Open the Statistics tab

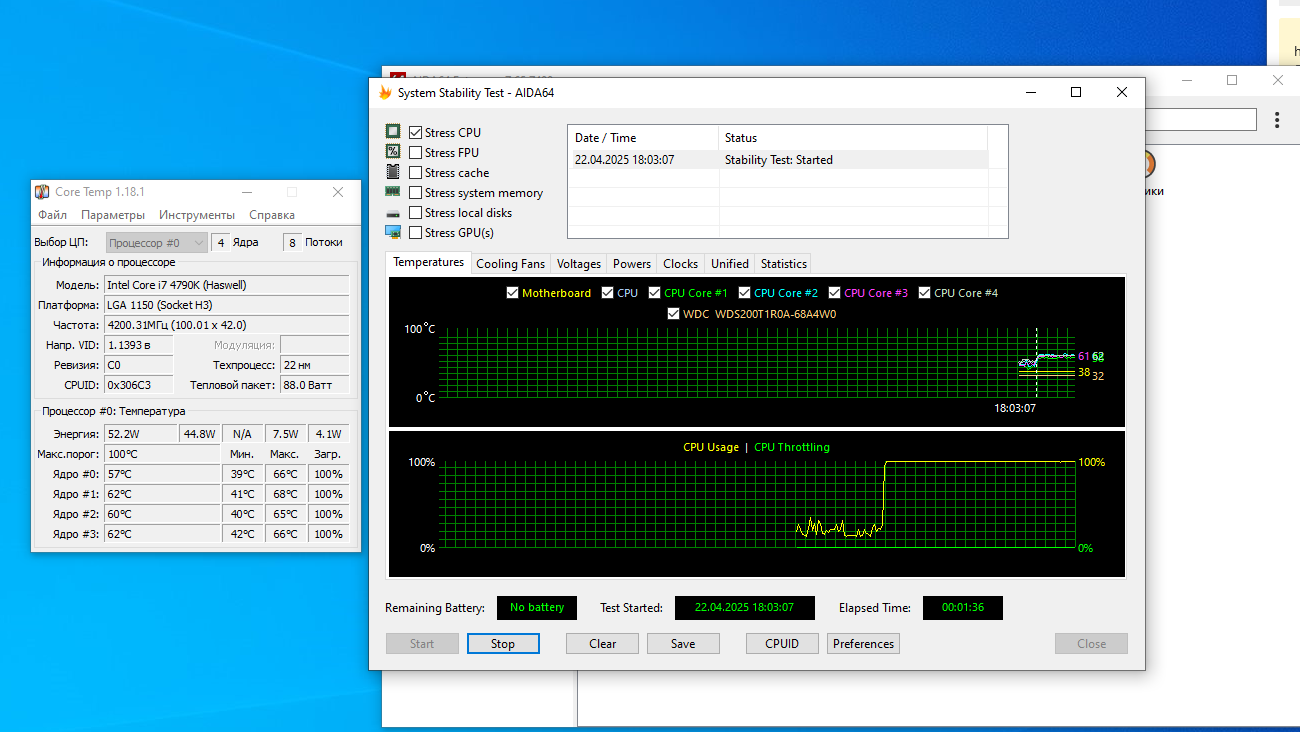click(x=783, y=264)
